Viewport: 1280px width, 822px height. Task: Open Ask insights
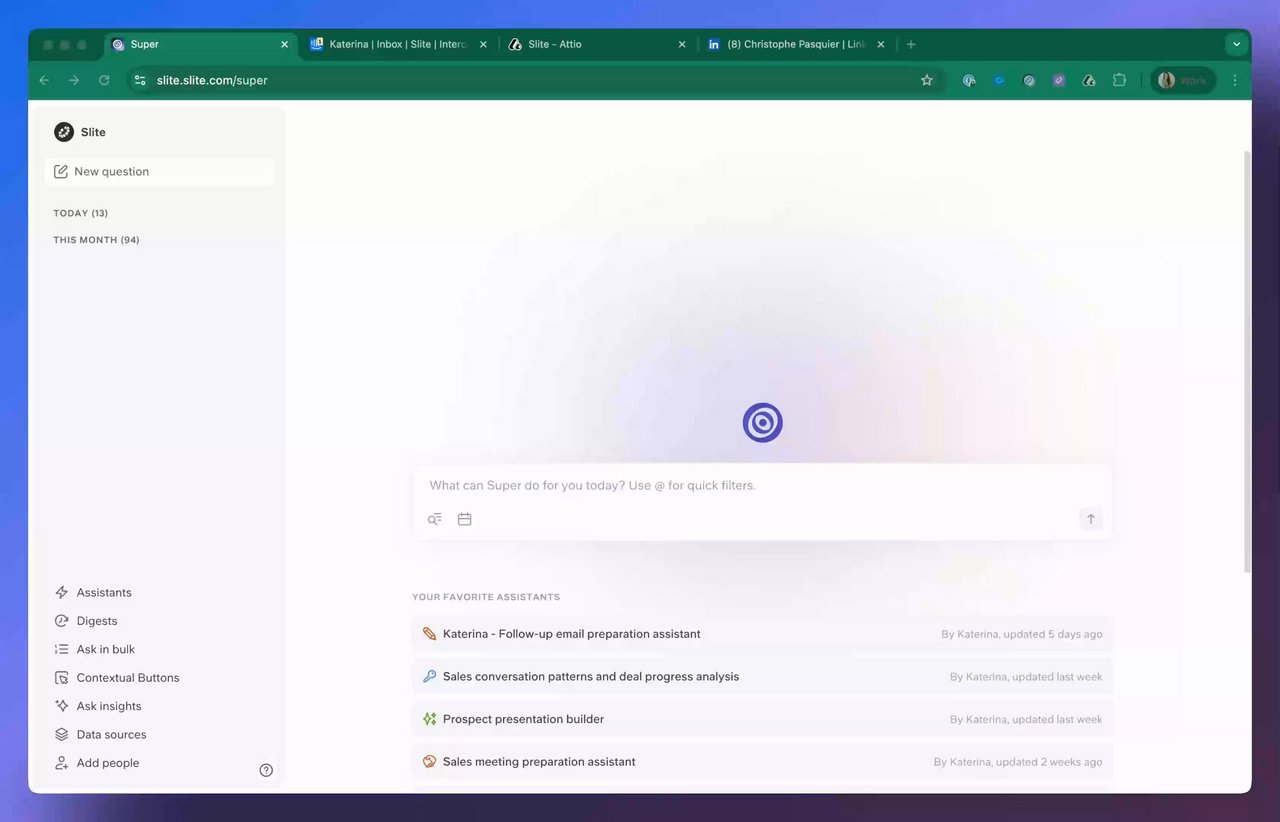point(98,706)
